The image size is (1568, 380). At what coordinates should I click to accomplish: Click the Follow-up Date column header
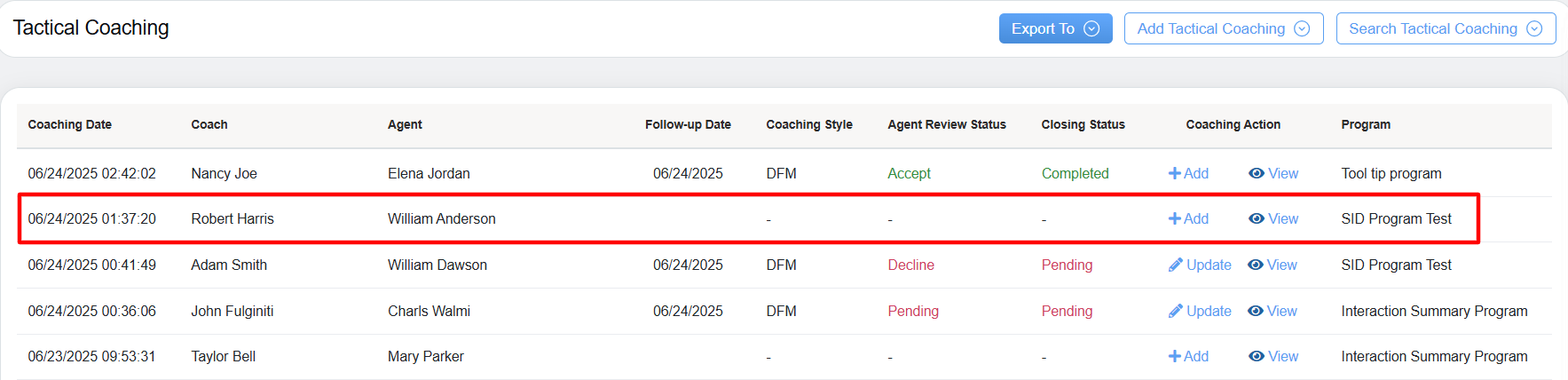(688, 124)
